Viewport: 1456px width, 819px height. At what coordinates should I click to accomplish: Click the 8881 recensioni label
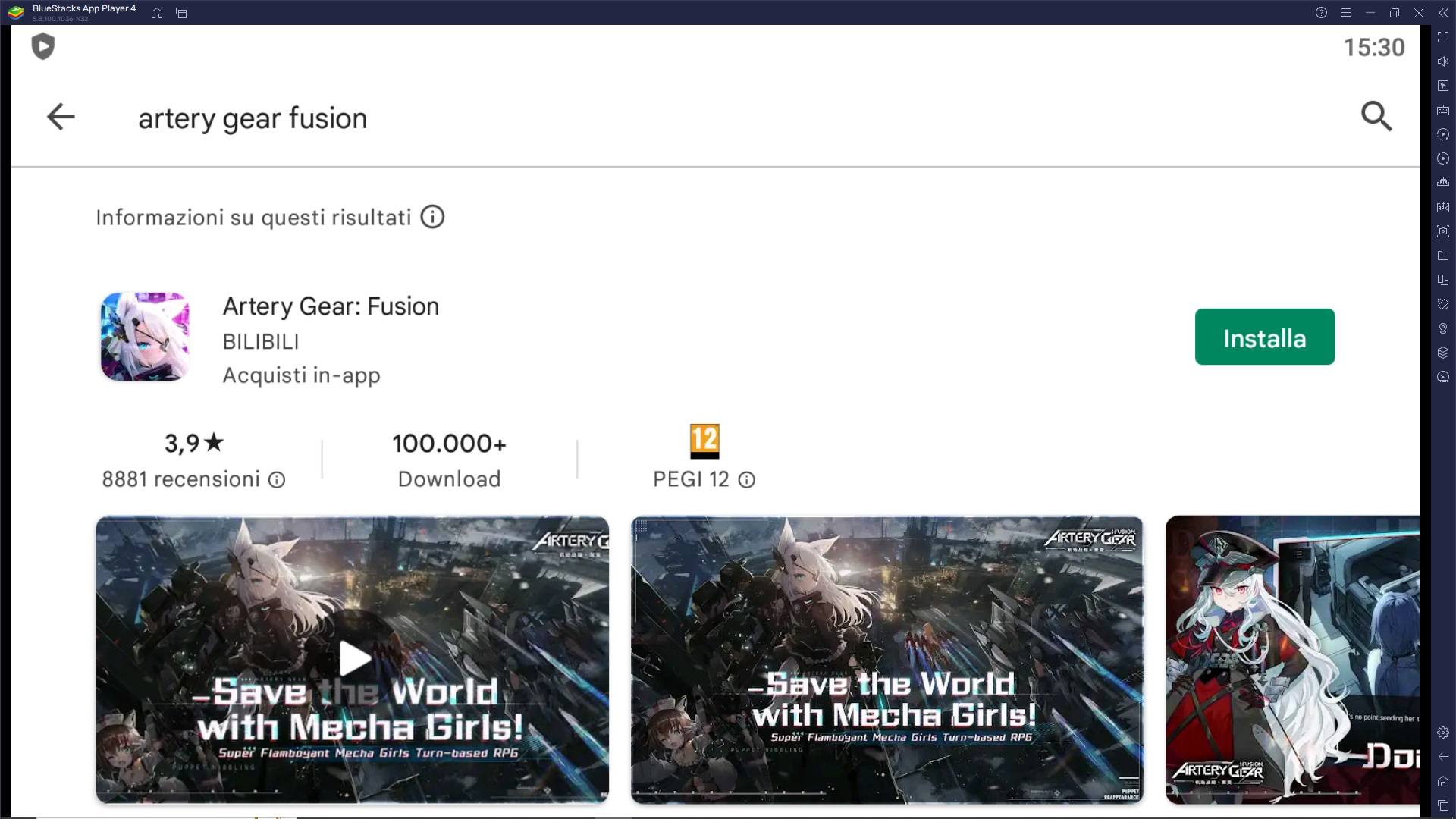[181, 479]
